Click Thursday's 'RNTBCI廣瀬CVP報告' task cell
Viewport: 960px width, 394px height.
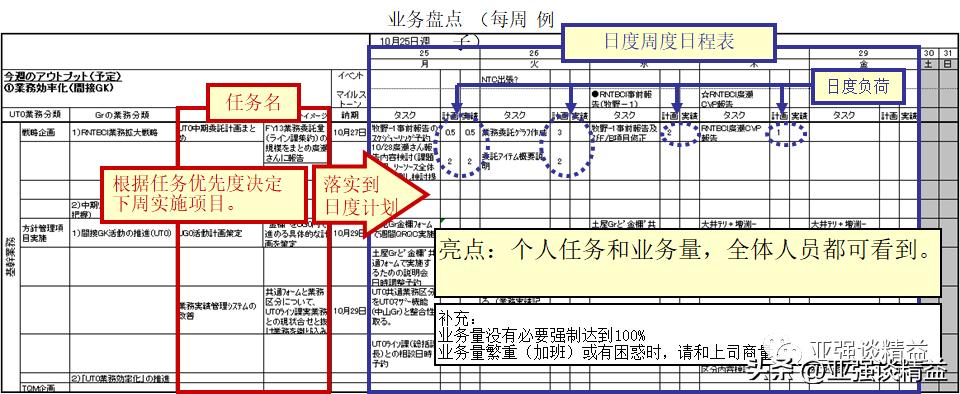point(733,132)
